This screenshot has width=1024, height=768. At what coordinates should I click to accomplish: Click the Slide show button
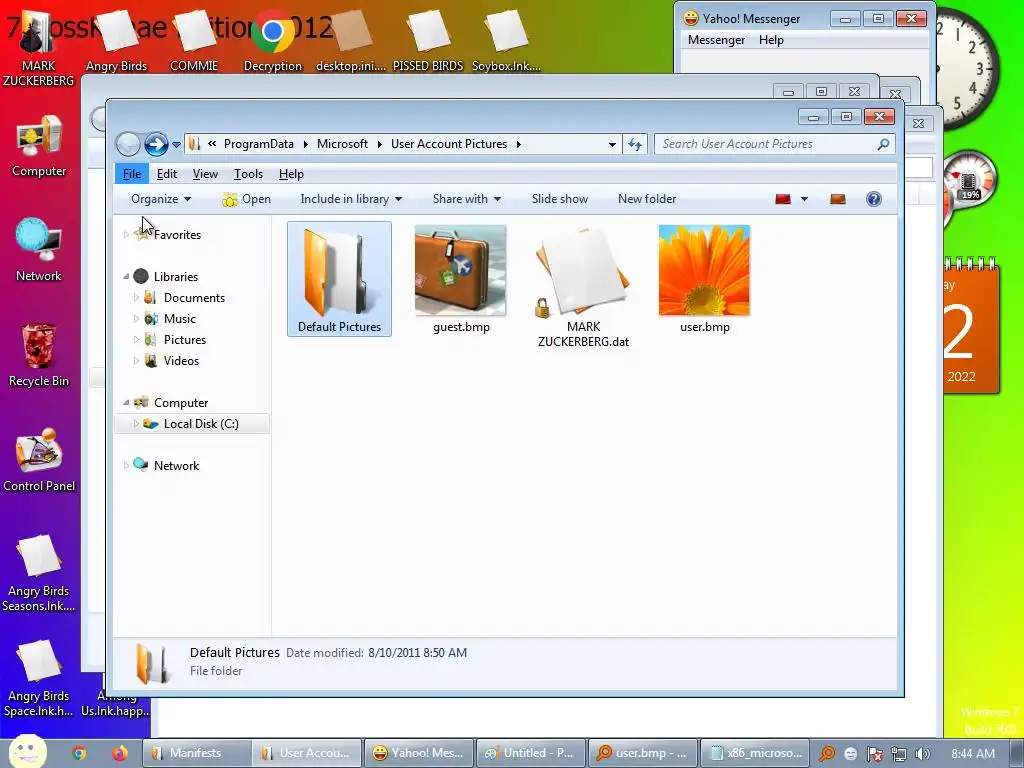pyautogui.click(x=560, y=199)
